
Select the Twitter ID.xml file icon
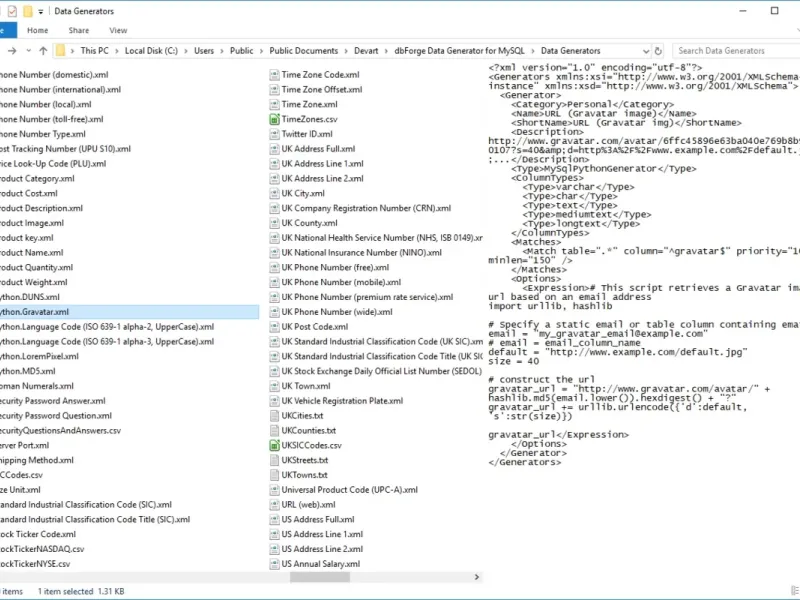[274, 134]
